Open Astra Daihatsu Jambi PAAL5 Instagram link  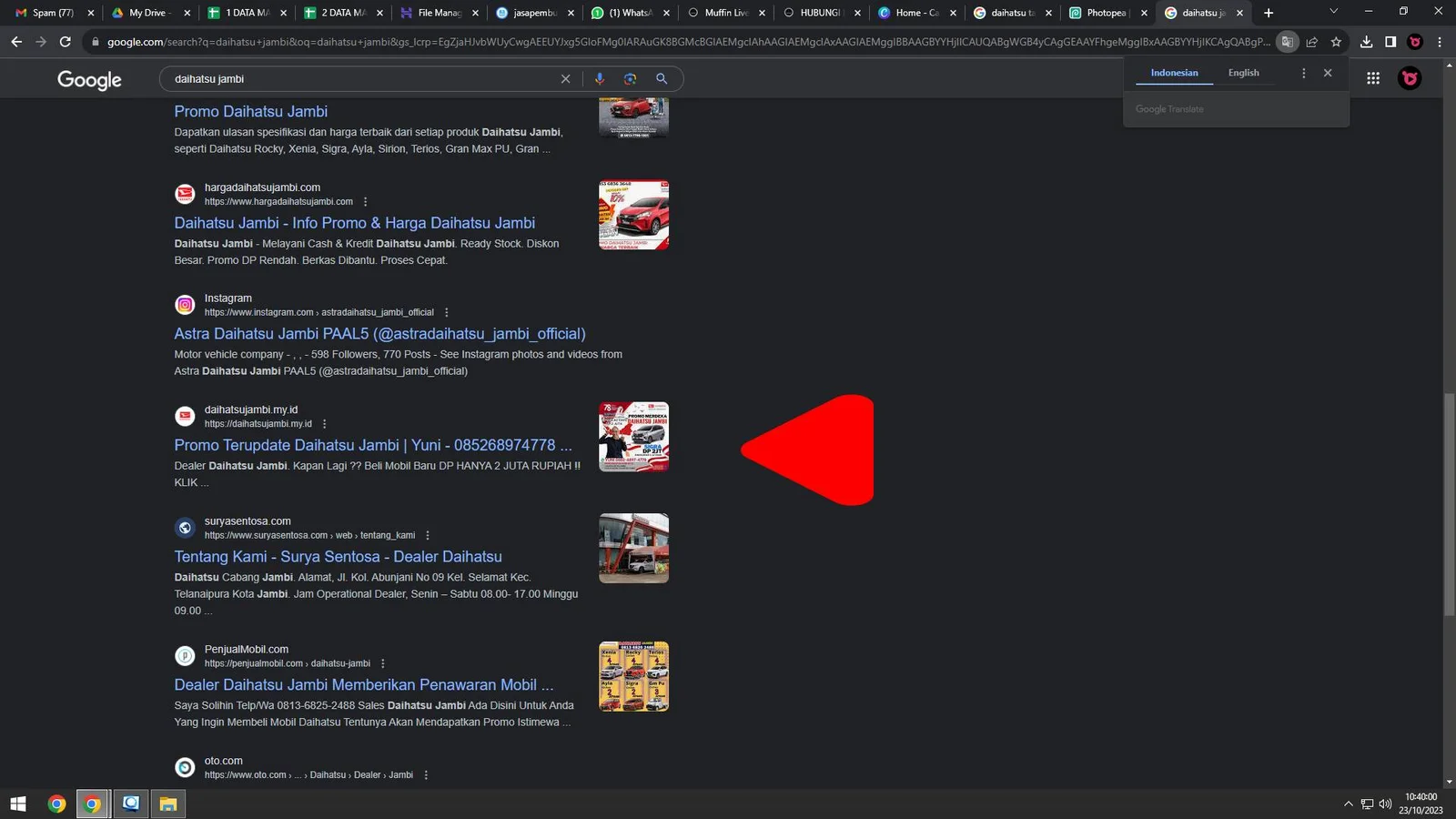[379, 334]
